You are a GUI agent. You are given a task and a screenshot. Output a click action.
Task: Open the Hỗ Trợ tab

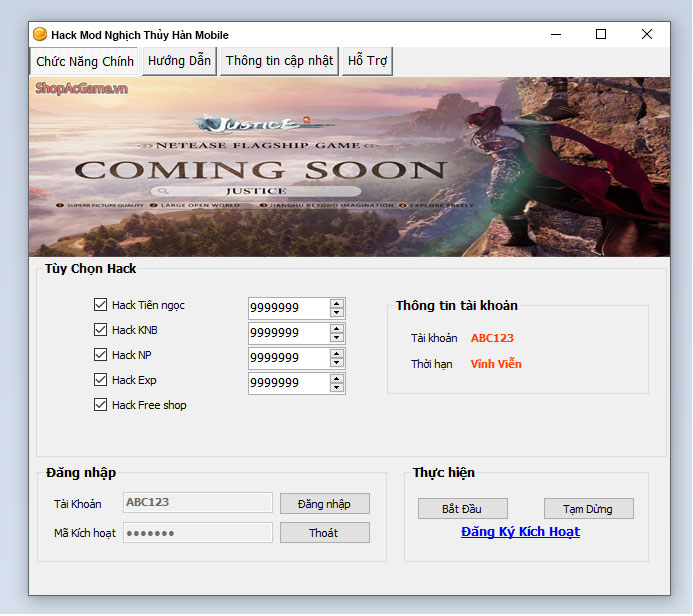tap(367, 61)
